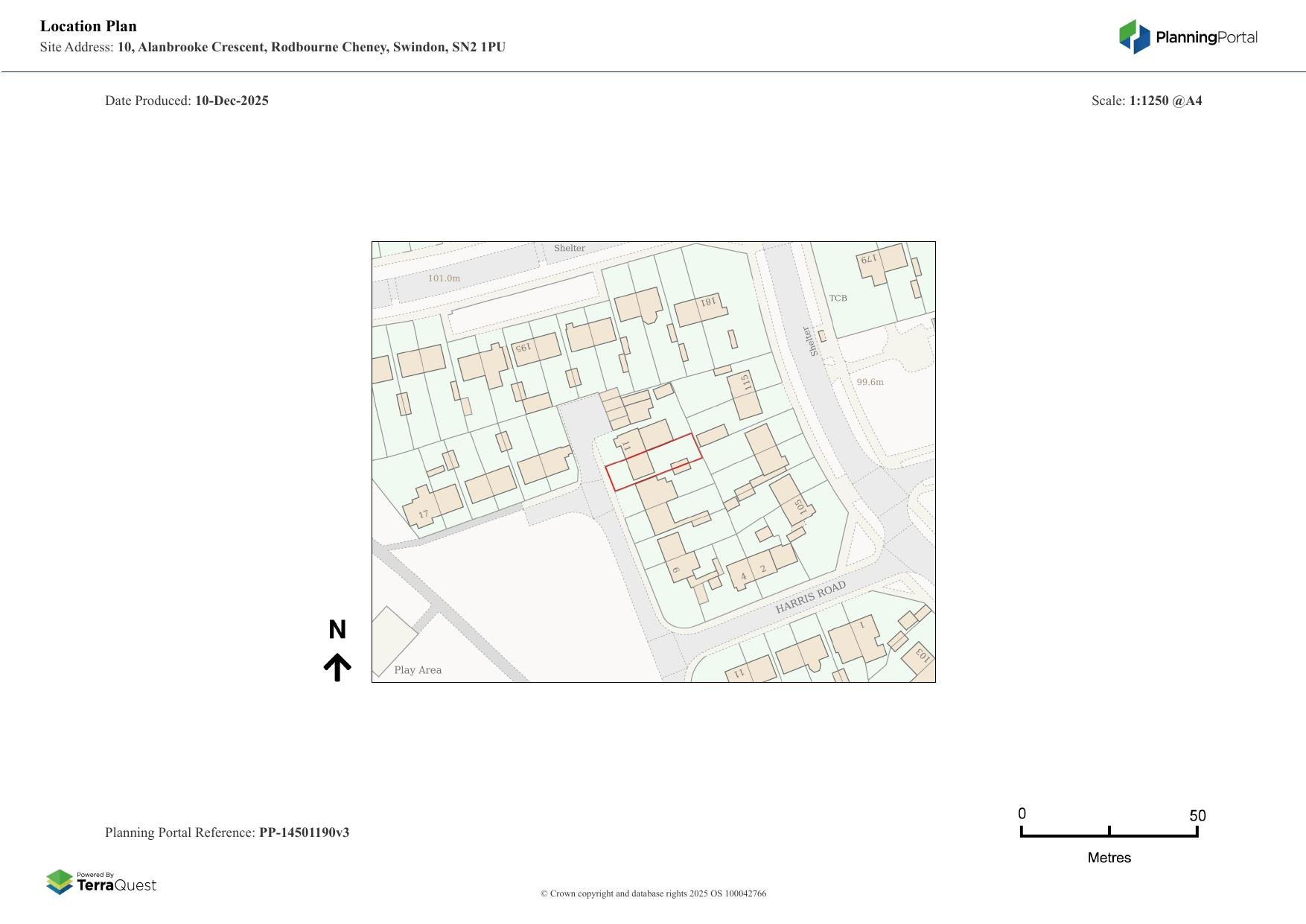Select the building numbered 195
The image size is (1306, 924).
point(536,349)
